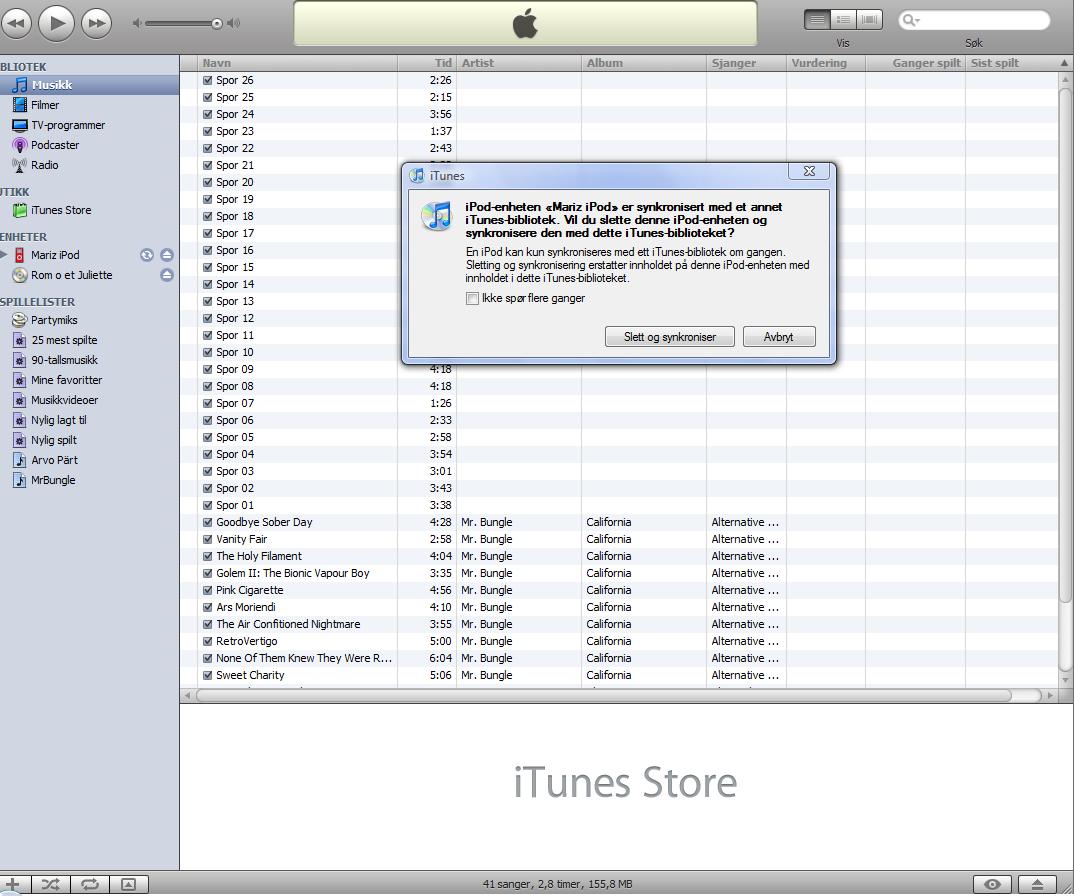Screen dimensions: 1074x896
Task: Sort by the Tid column header
Action: (x=427, y=63)
